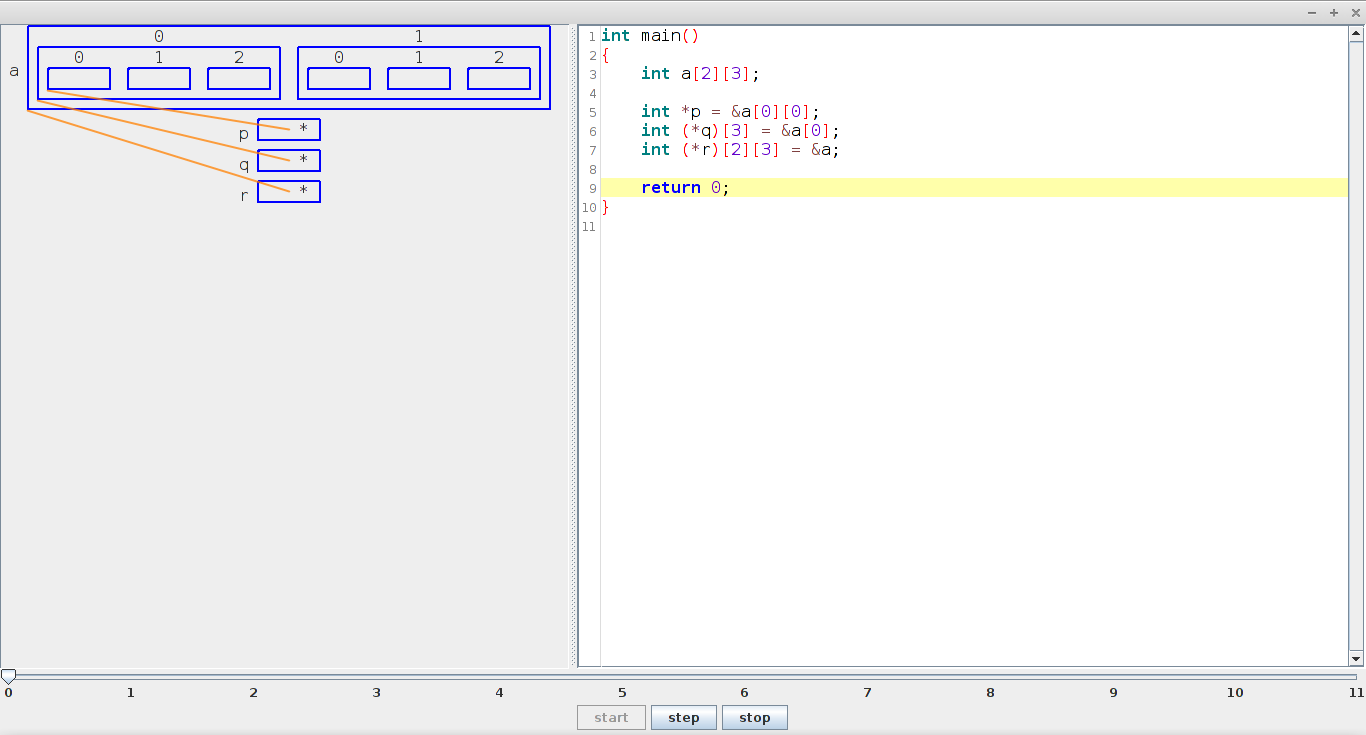The image size is (1366, 735).
Task: Click cell a[0][0] box
Action: pyautogui.click(x=79, y=78)
